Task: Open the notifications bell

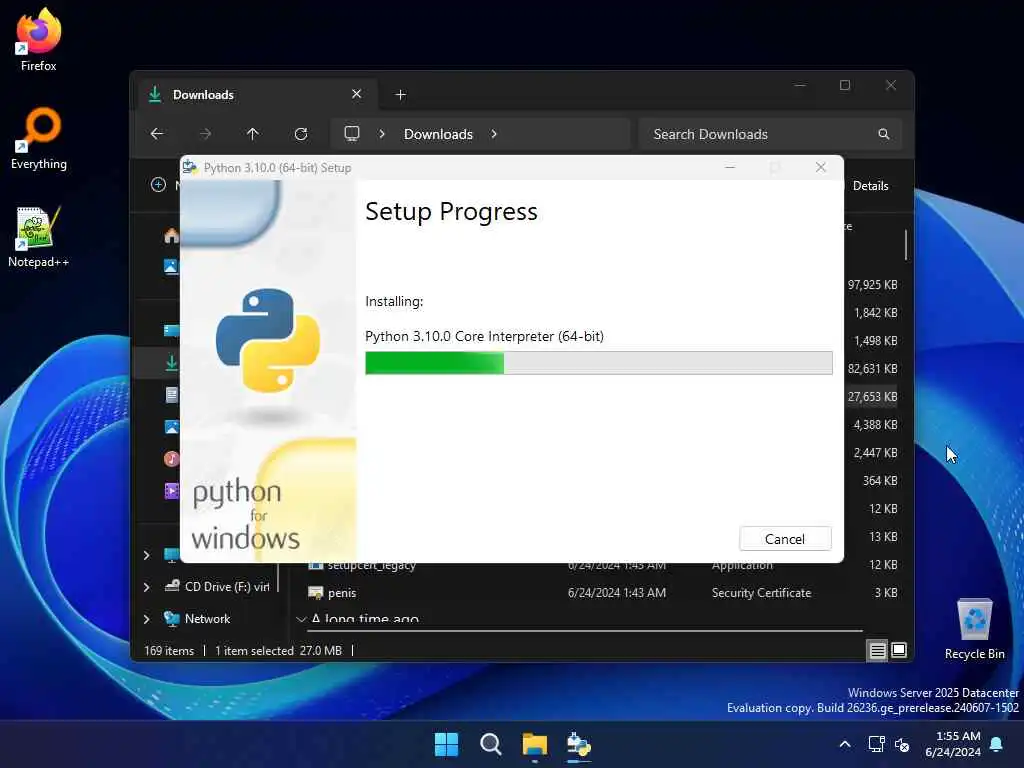Action: point(997,744)
